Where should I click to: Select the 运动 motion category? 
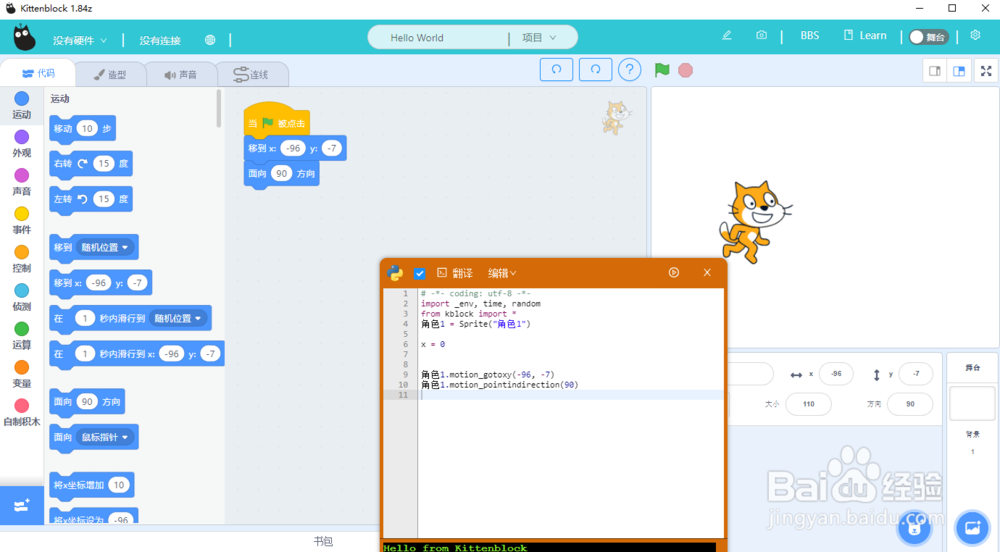pos(22,105)
